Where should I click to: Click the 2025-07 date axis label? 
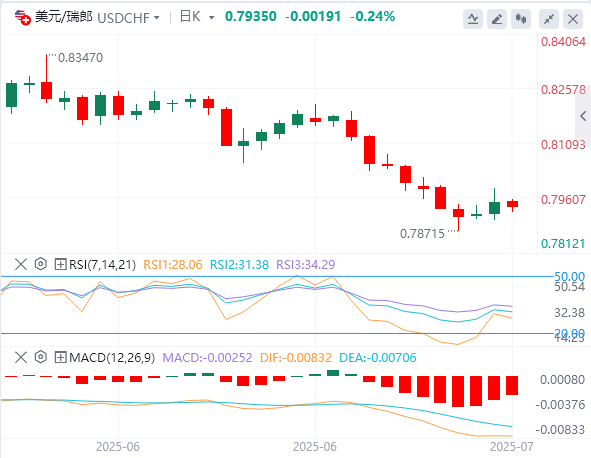tap(511, 447)
